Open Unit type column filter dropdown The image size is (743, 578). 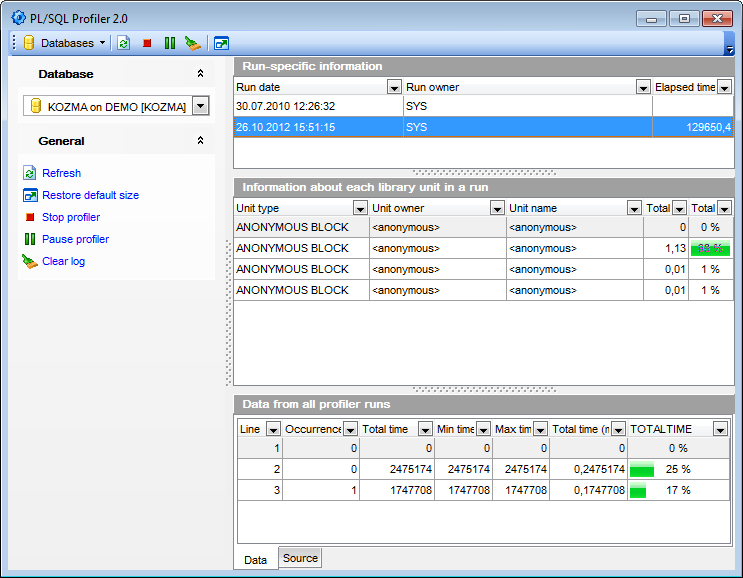pos(360,208)
